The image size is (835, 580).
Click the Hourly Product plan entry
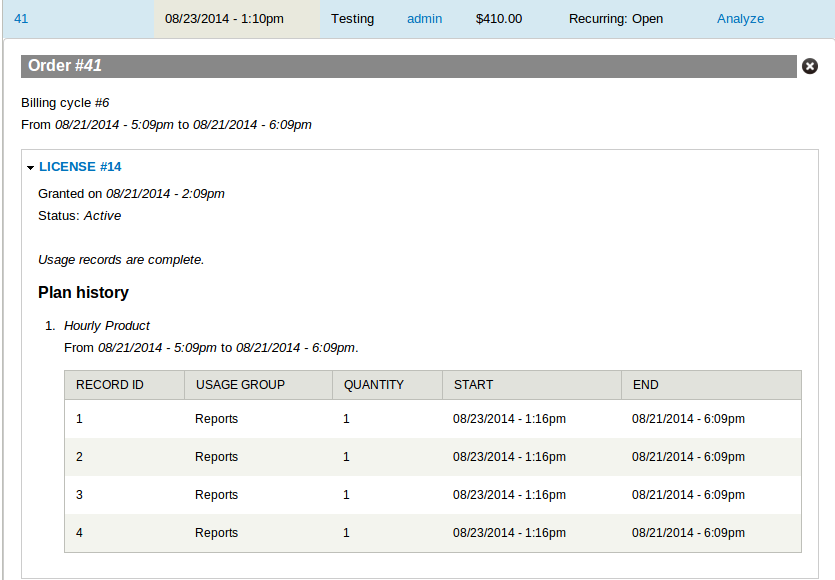107,325
